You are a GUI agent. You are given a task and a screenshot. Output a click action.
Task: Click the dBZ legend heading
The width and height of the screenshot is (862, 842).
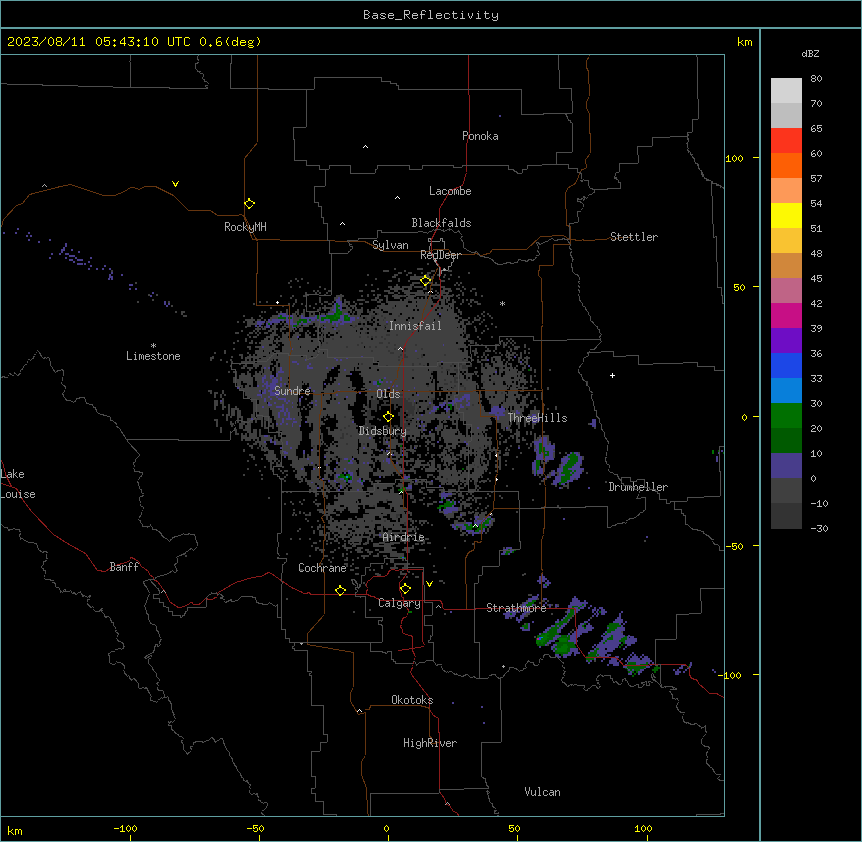tap(810, 54)
